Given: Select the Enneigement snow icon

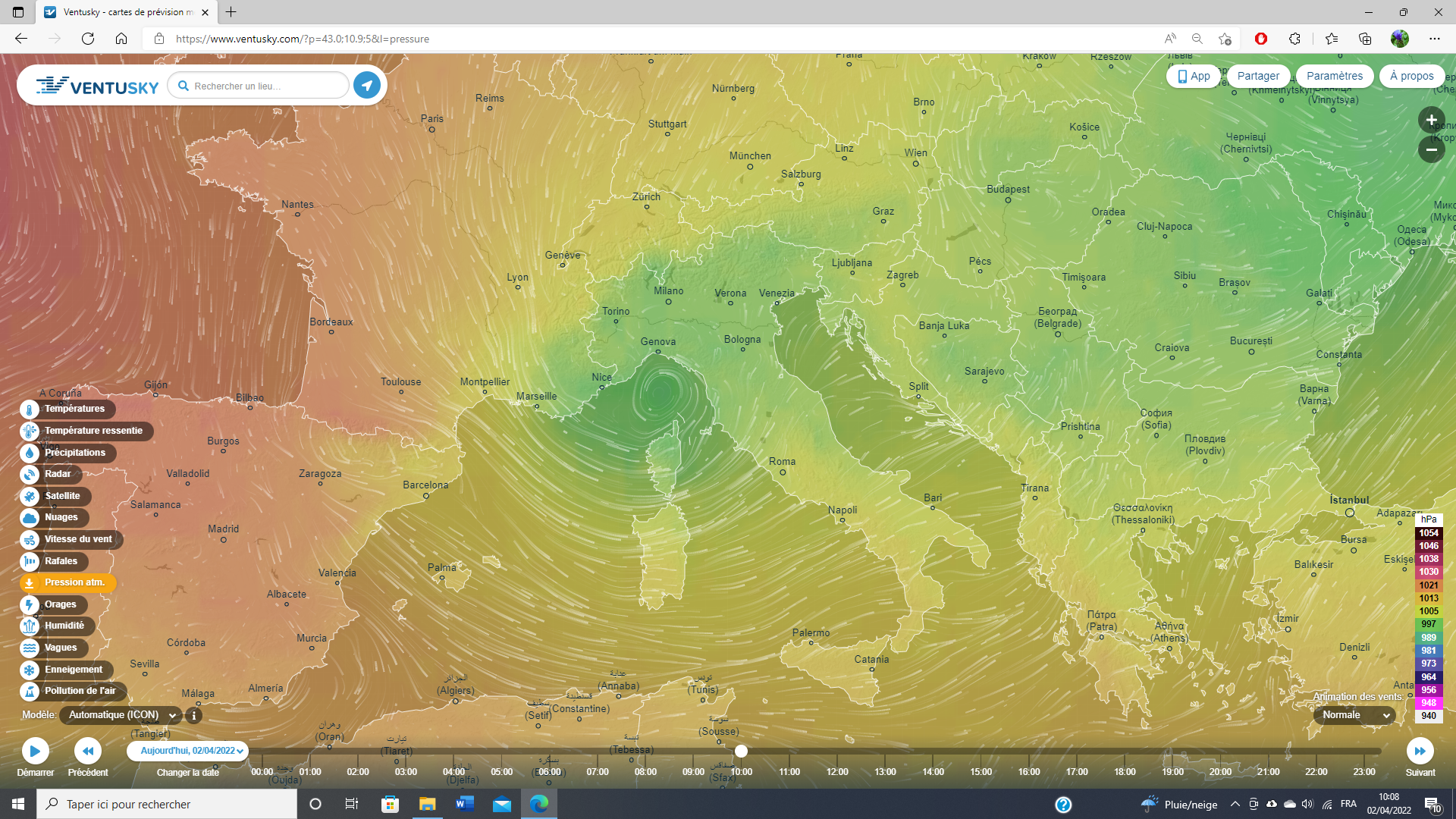Looking at the screenshot, I should 29,670.
